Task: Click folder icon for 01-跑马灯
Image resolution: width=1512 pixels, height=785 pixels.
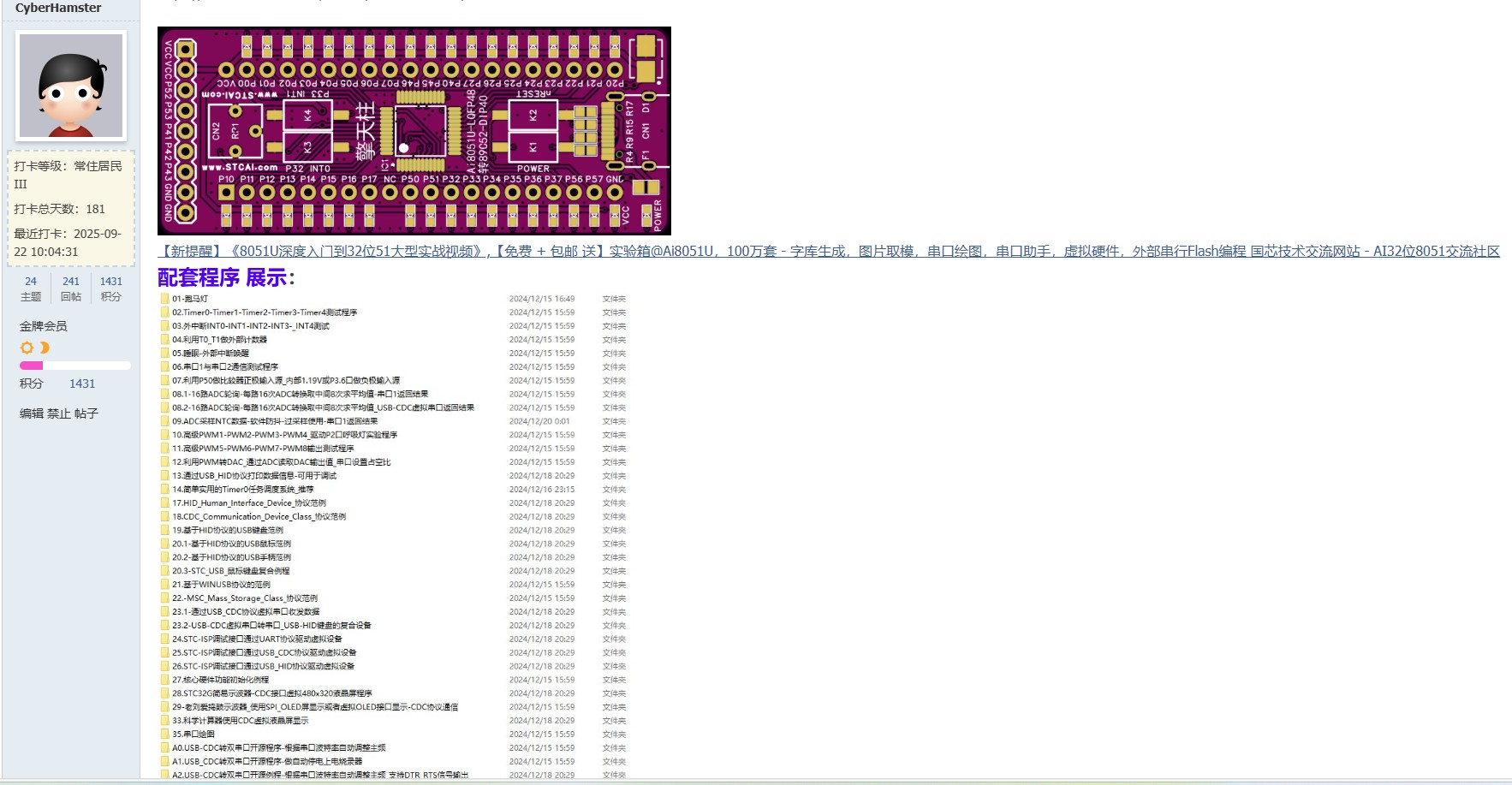Action: pyautogui.click(x=165, y=299)
